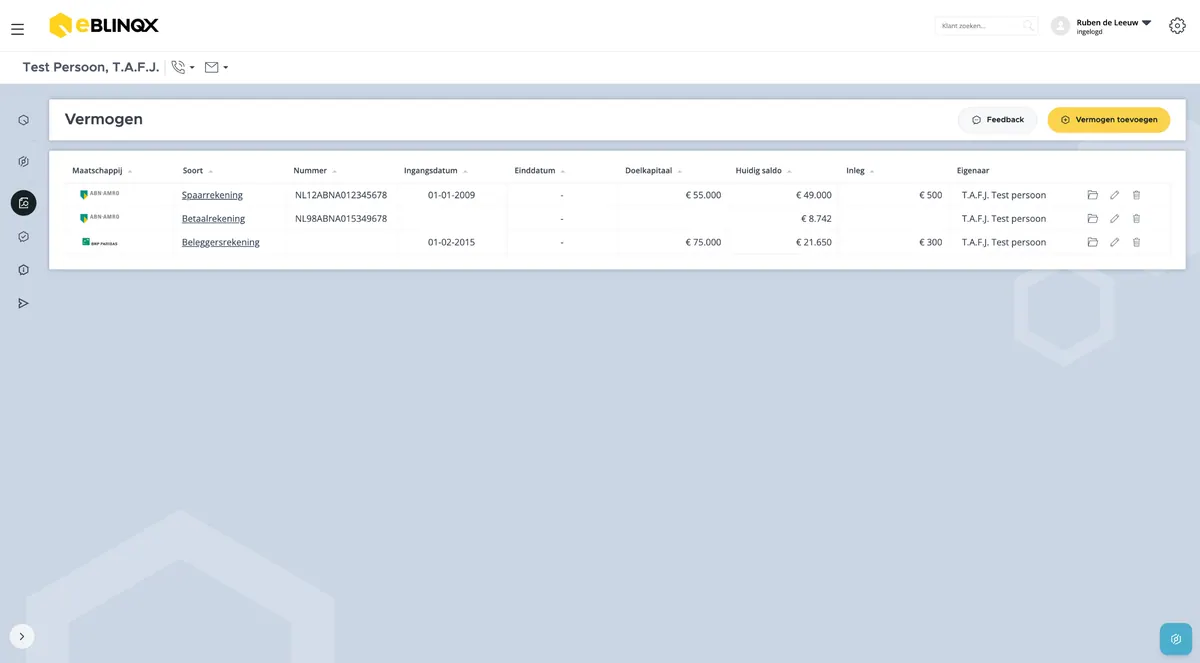This screenshot has height=663, width=1200.
Task: Expand the sidebar with the arrow button
Action: point(22,636)
